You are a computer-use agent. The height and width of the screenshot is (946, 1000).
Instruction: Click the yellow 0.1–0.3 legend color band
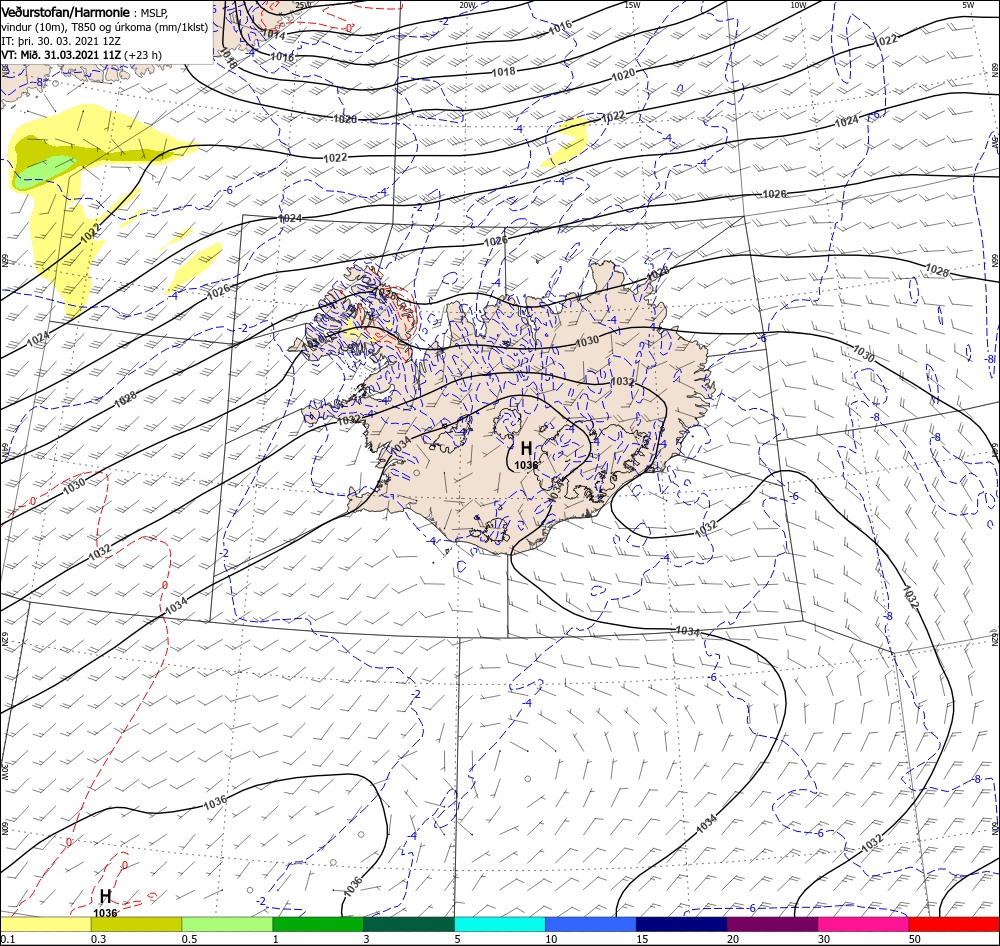tap(45, 924)
